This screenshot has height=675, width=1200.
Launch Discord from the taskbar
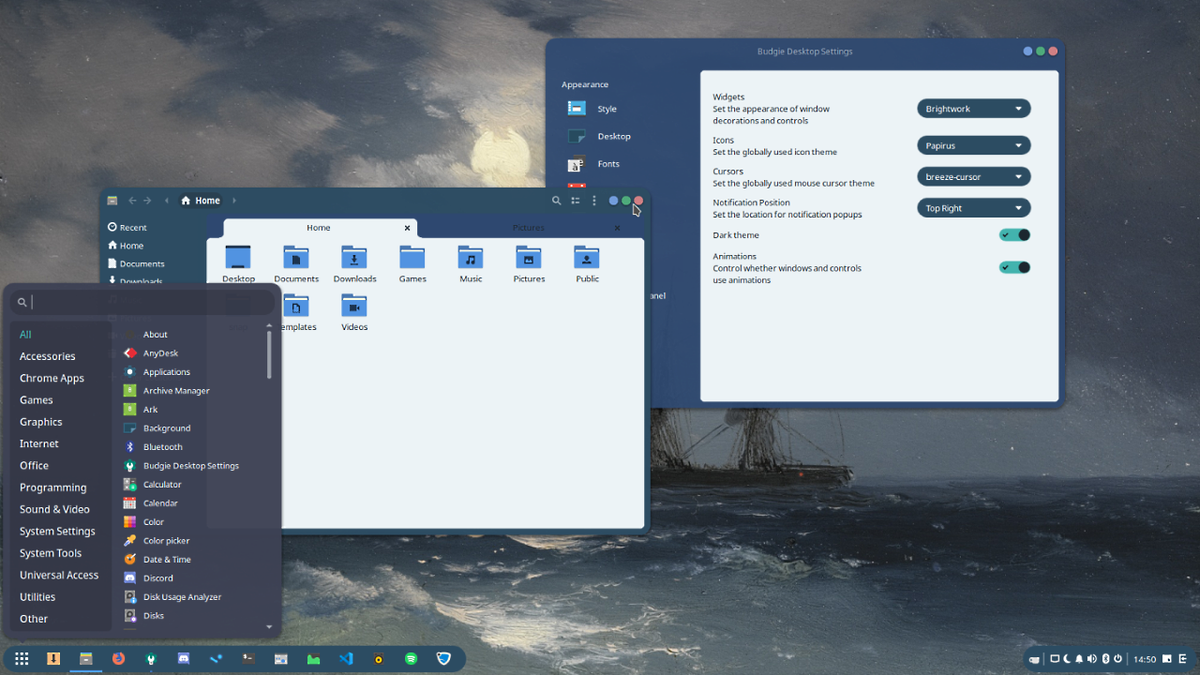[x=184, y=659]
